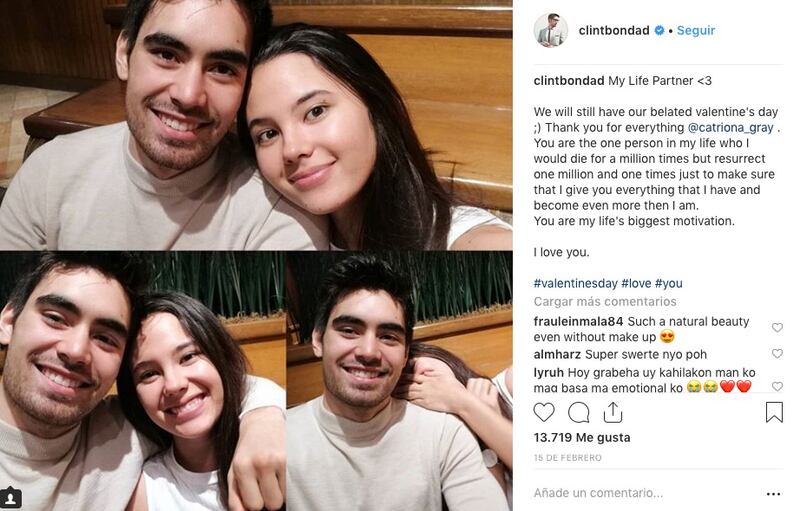Open the @catriona_gray mention link
The image size is (800, 511).
pyautogui.click(x=731, y=127)
